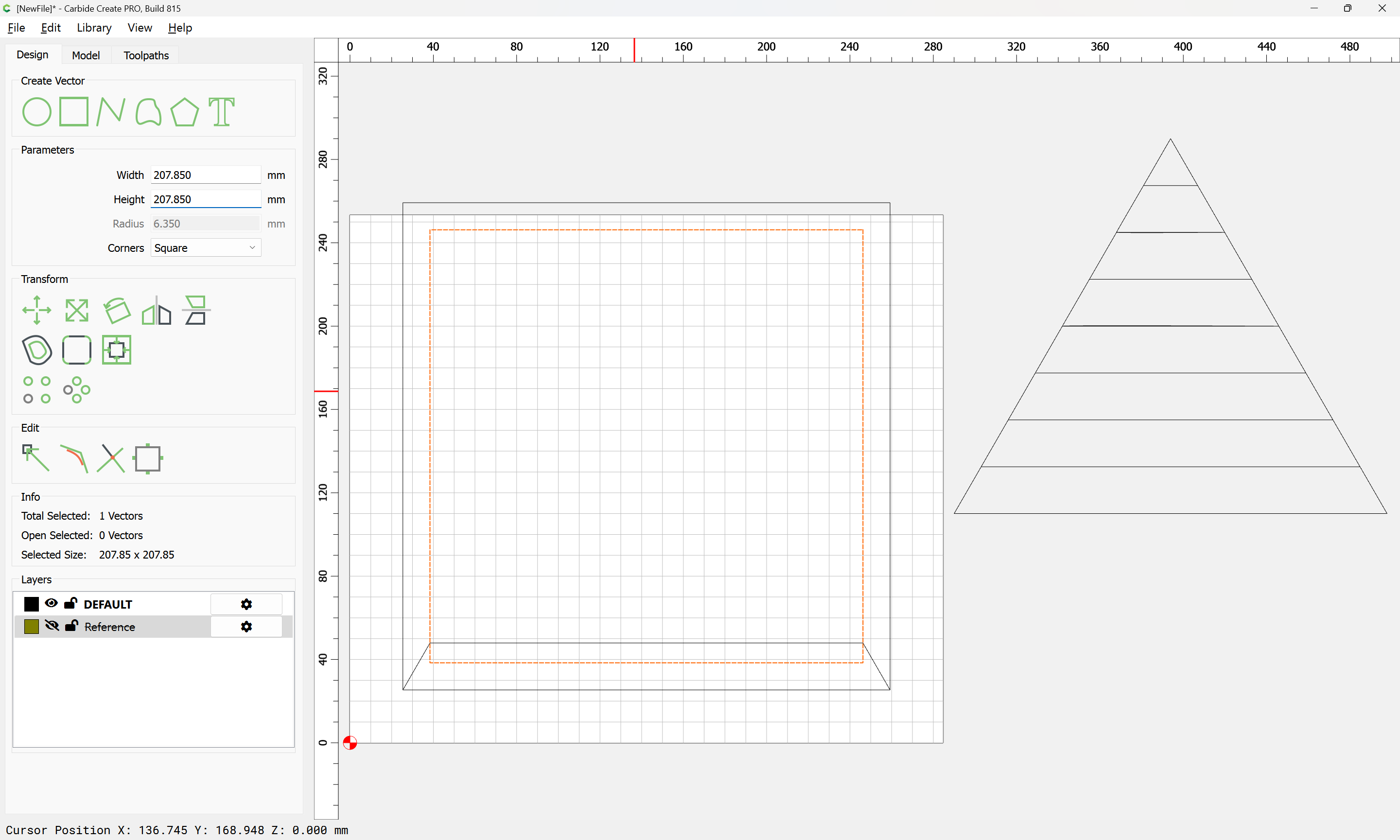Open the Edit menu
1400x840 pixels.
(51, 28)
